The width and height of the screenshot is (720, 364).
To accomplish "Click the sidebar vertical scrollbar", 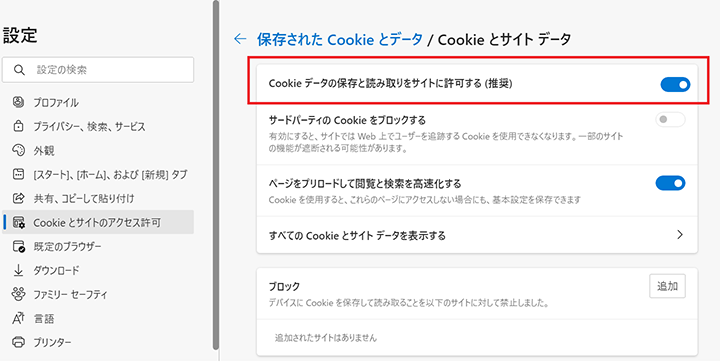I will coord(216,174).
